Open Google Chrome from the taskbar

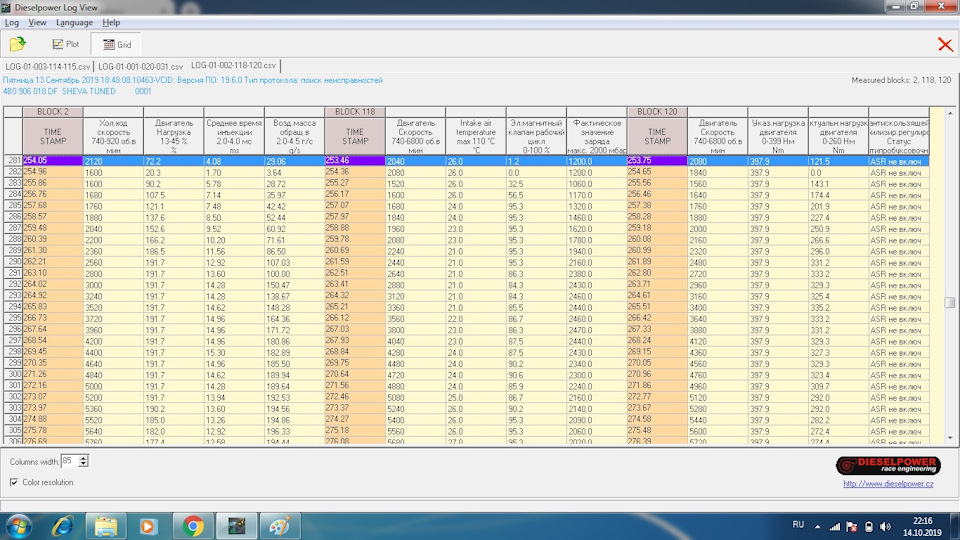click(x=193, y=525)
